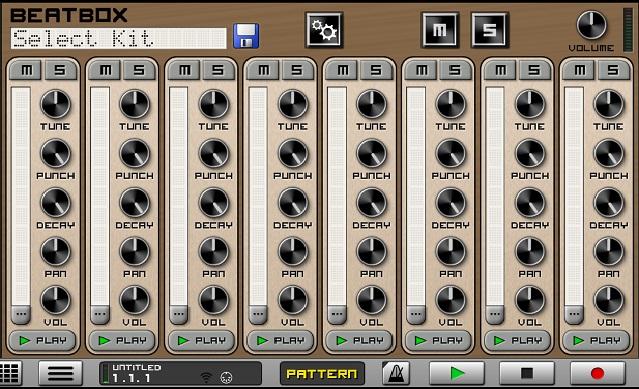Image resolution: width=639 pixels, height=389 pixels.
Task: Click the Play button on channel two
Action: pyautogui.click(x=122, y=341)
